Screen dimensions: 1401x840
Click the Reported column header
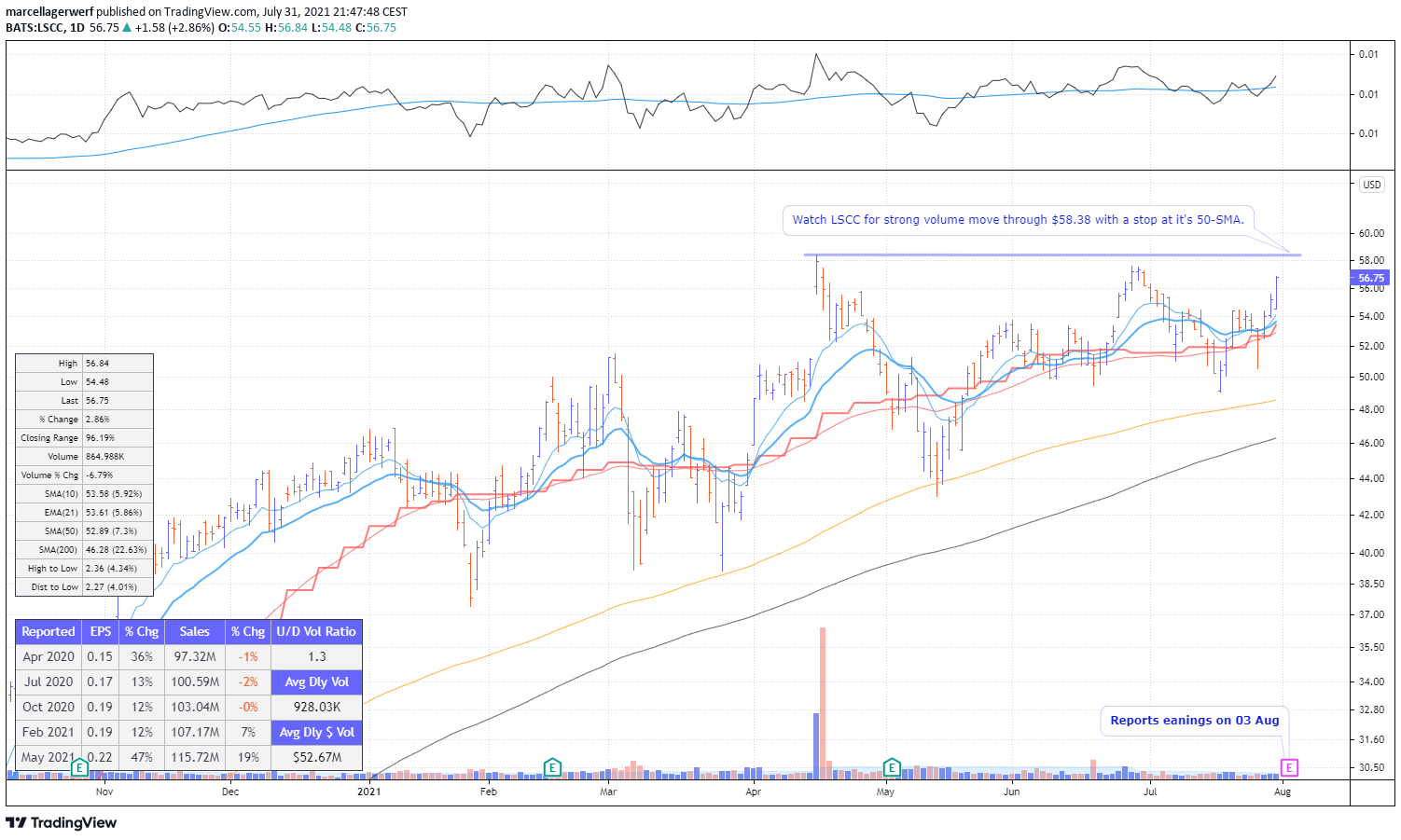pos(49,631)
